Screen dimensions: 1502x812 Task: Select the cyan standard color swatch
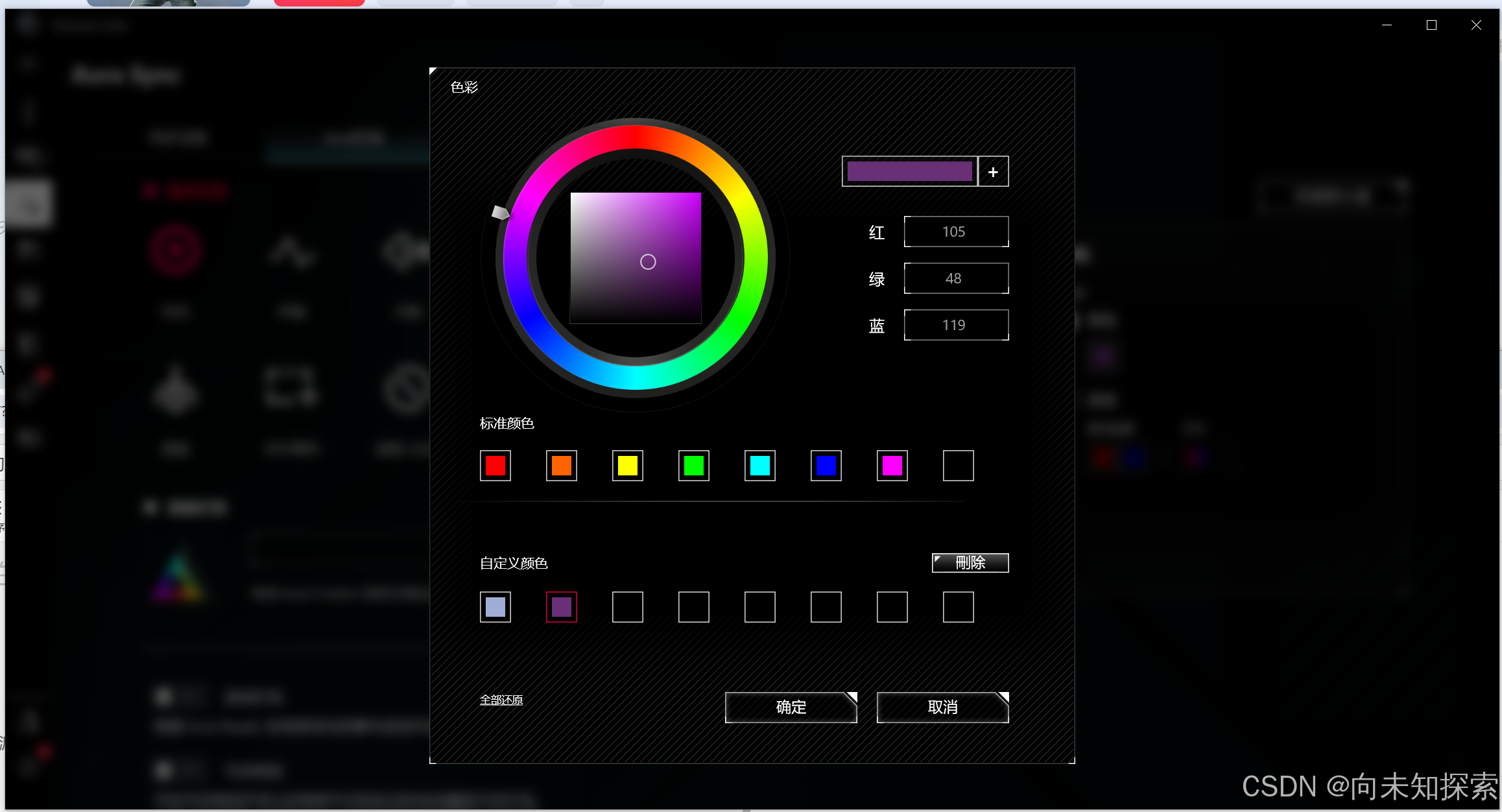[x=760, y=466]
